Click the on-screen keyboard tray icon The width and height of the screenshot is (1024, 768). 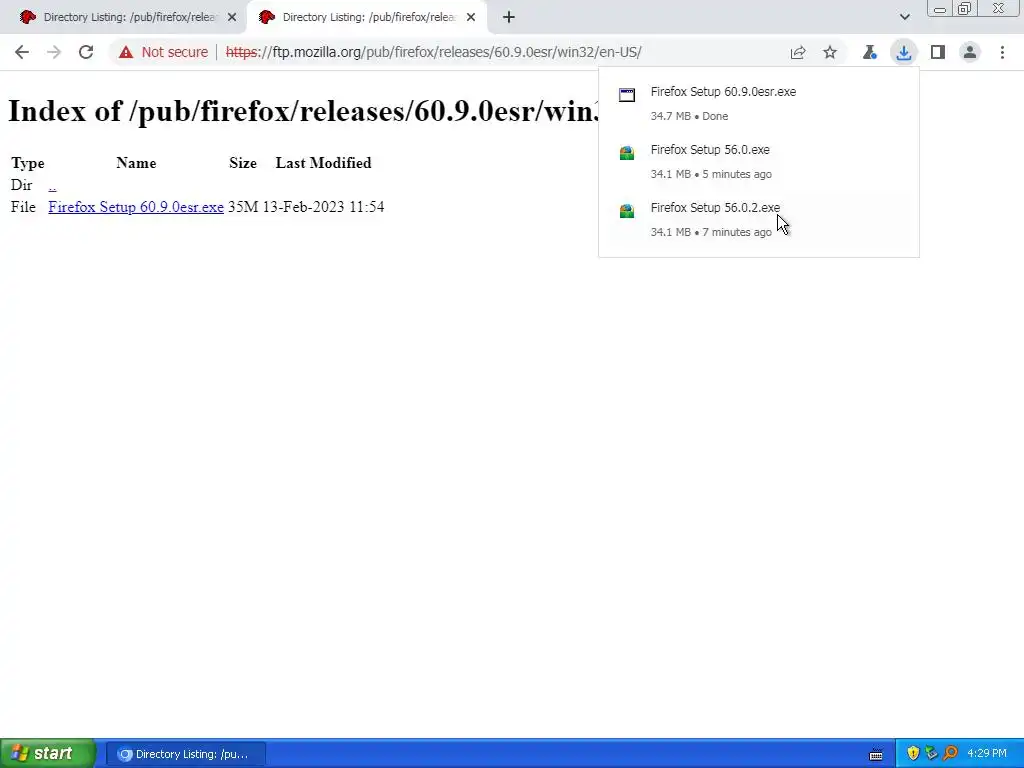876,754
